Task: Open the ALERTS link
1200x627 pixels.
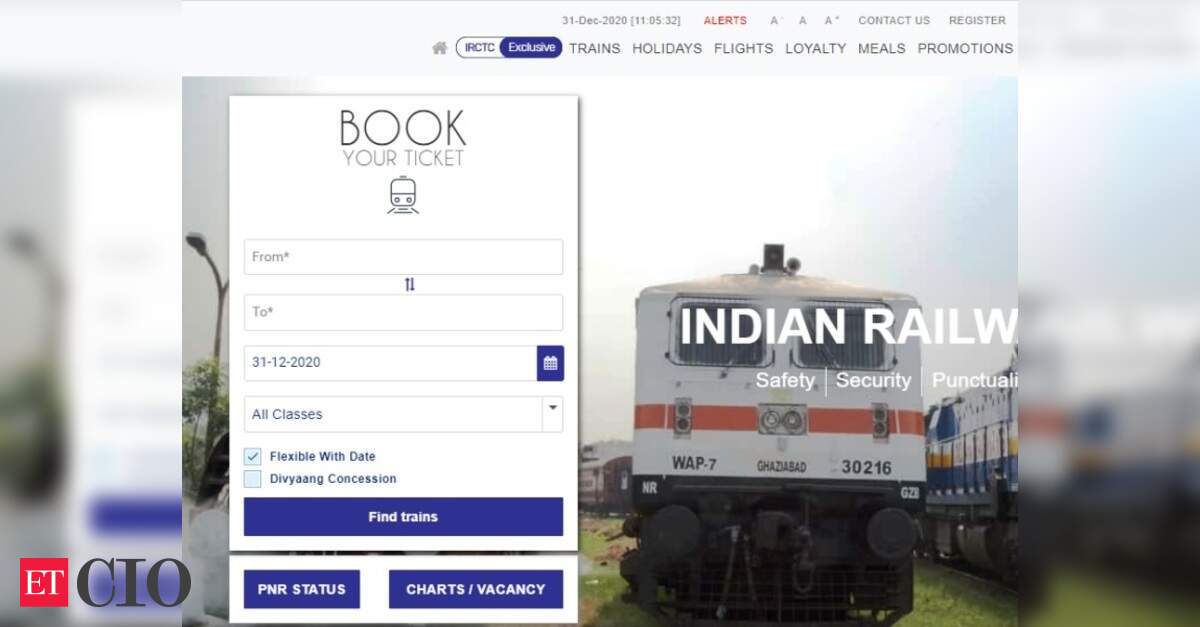Action: 725,20
